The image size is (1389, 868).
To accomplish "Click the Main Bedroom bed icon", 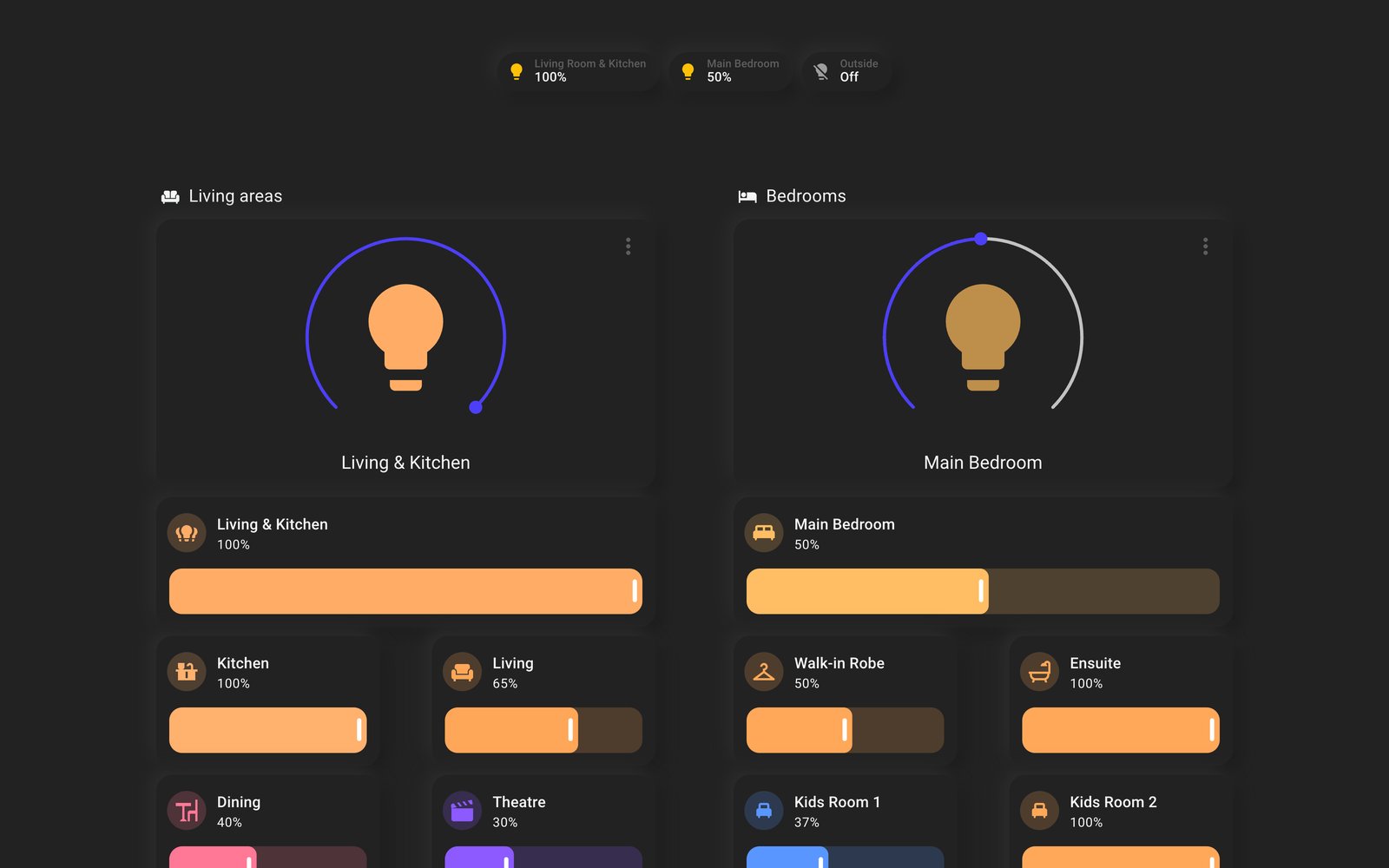I will tap(764, 533).
